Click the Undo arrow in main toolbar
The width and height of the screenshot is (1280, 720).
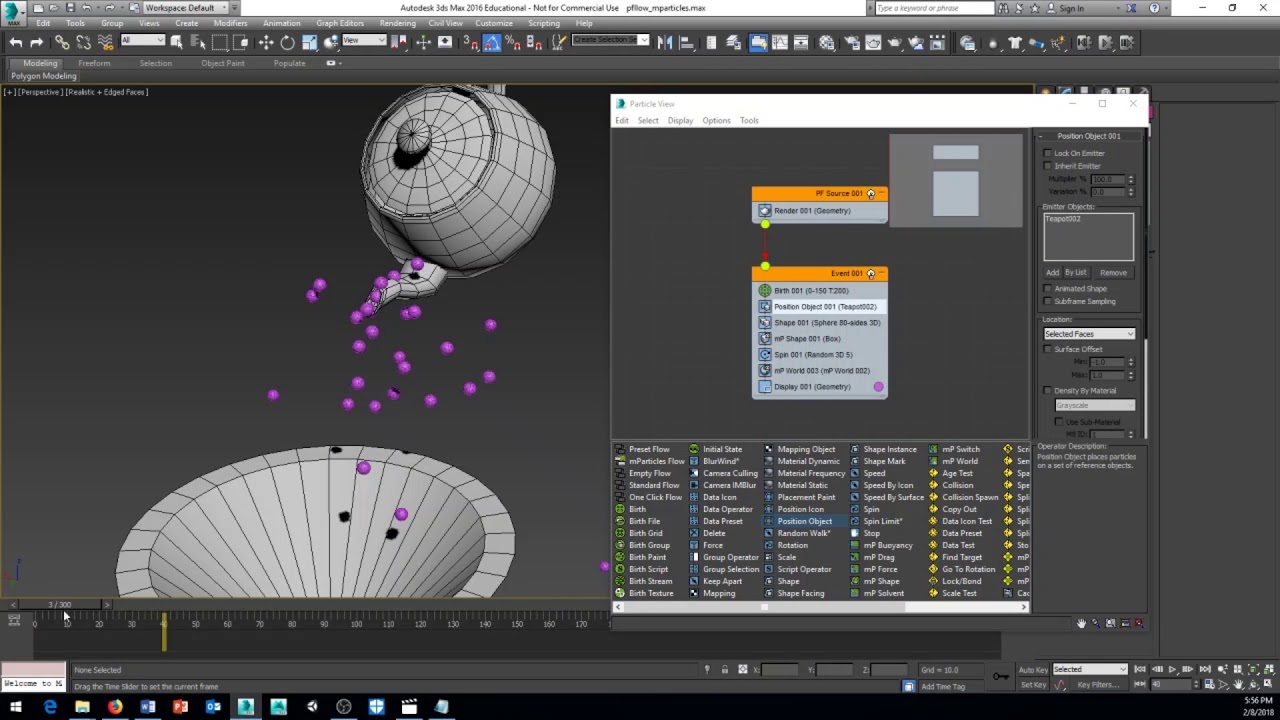click(15, 42)
